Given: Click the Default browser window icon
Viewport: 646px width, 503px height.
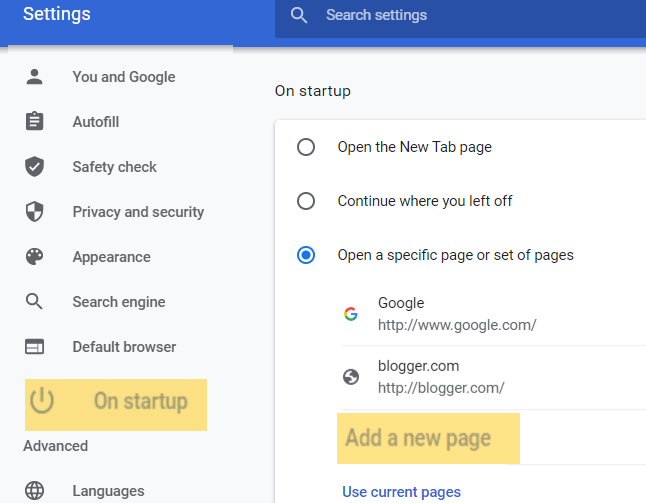Looking at the screenshot, I should point(35,347).
